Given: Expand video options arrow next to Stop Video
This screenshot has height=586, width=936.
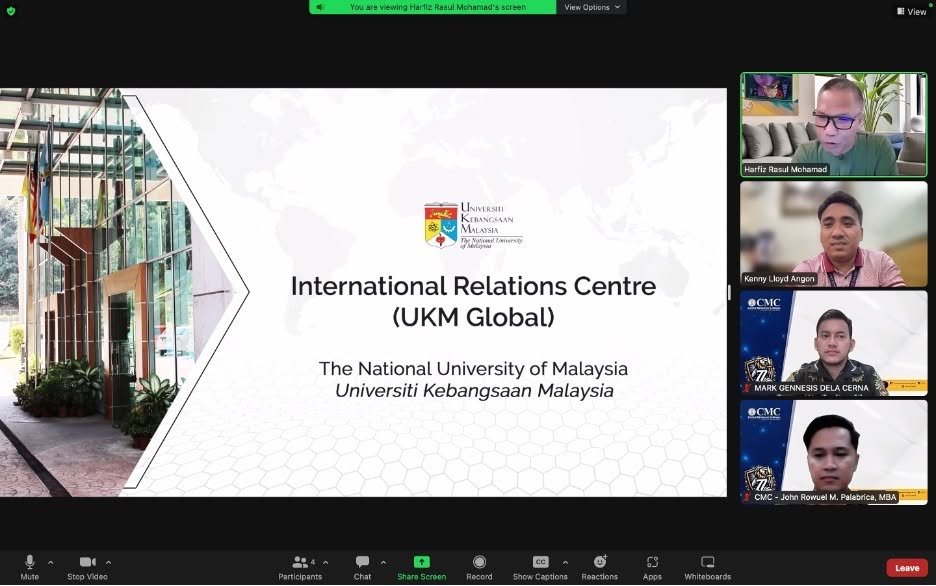Looking at the screenshot, I should [x=109, y=562].
